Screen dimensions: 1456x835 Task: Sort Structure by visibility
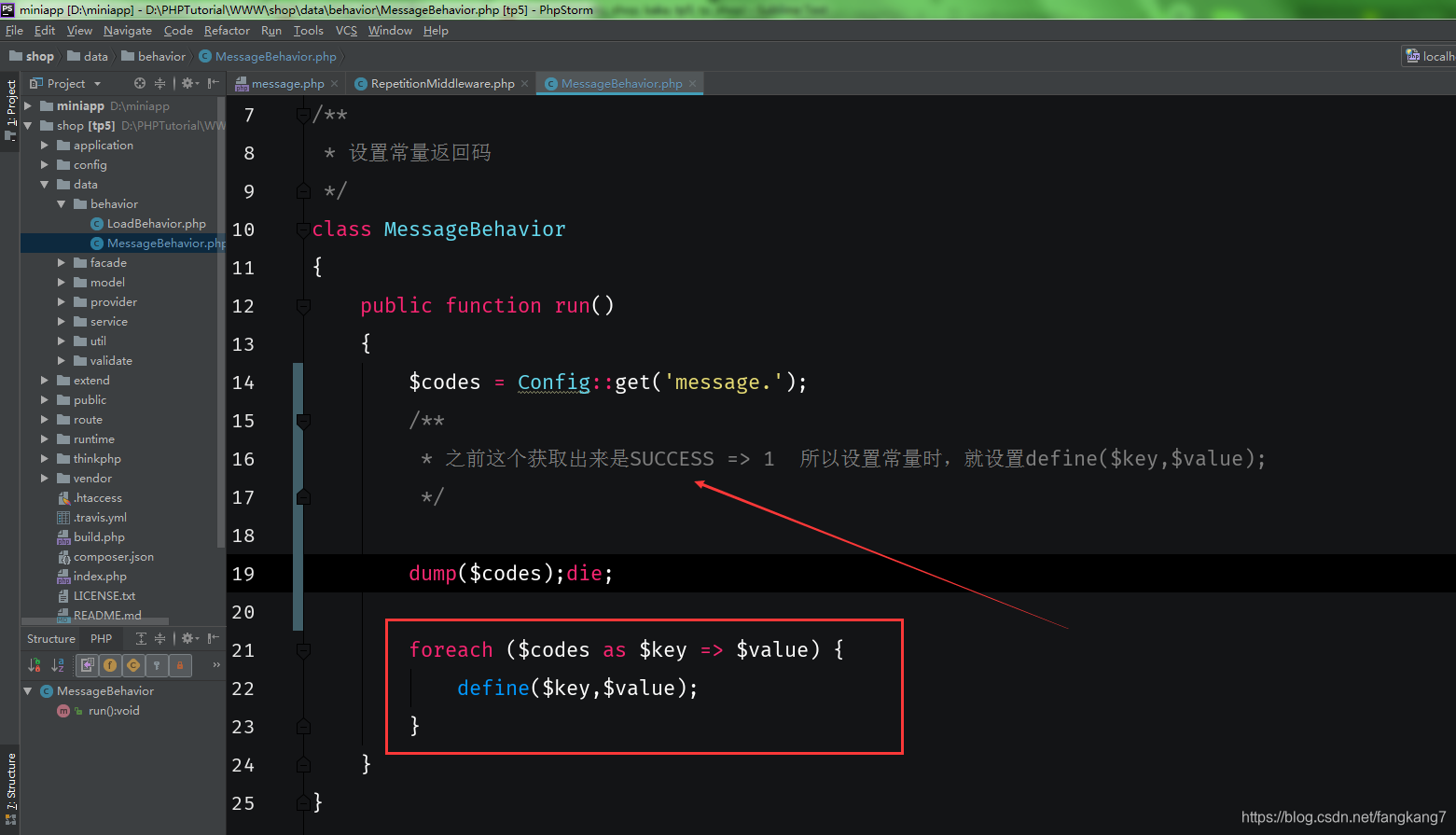point(35,665)
